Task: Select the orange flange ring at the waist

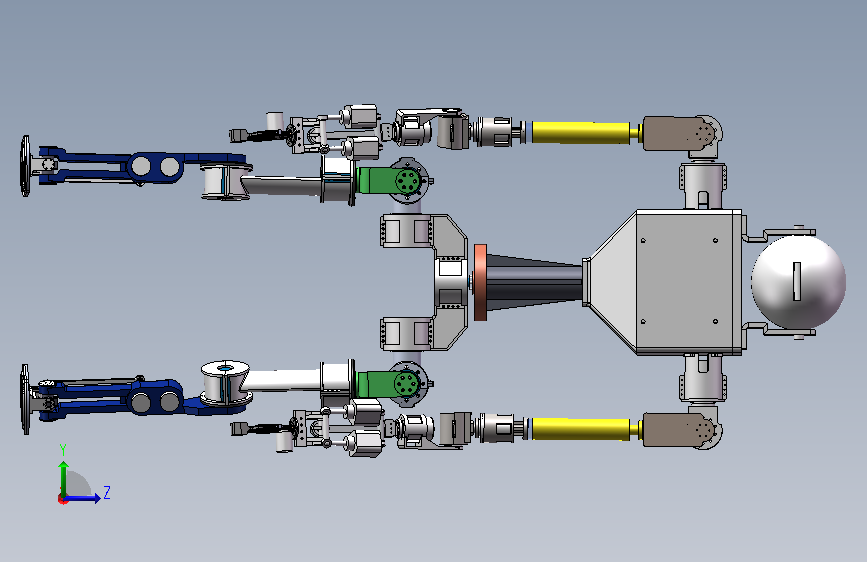Action: pyautogui.click(x=480, y=282)
